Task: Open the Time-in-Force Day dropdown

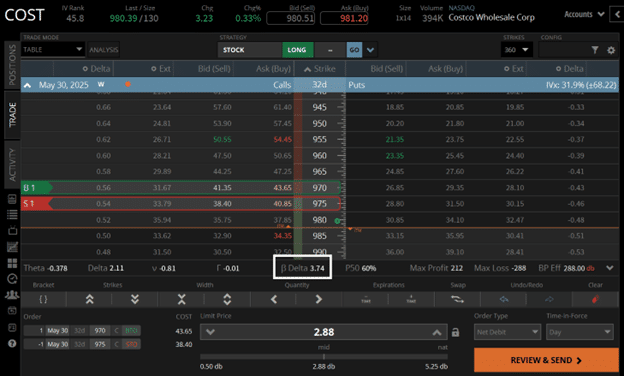Action: [579, 332]
